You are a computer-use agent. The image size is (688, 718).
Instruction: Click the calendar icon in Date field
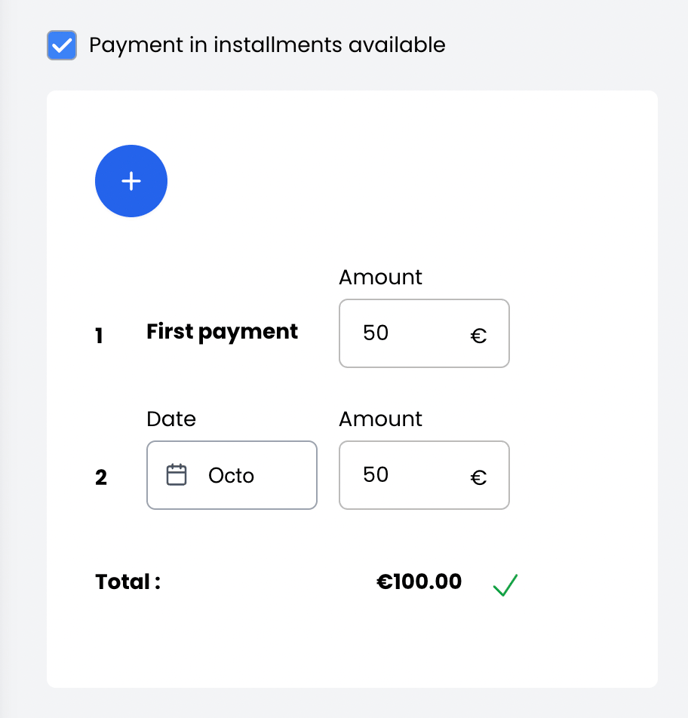177,475
